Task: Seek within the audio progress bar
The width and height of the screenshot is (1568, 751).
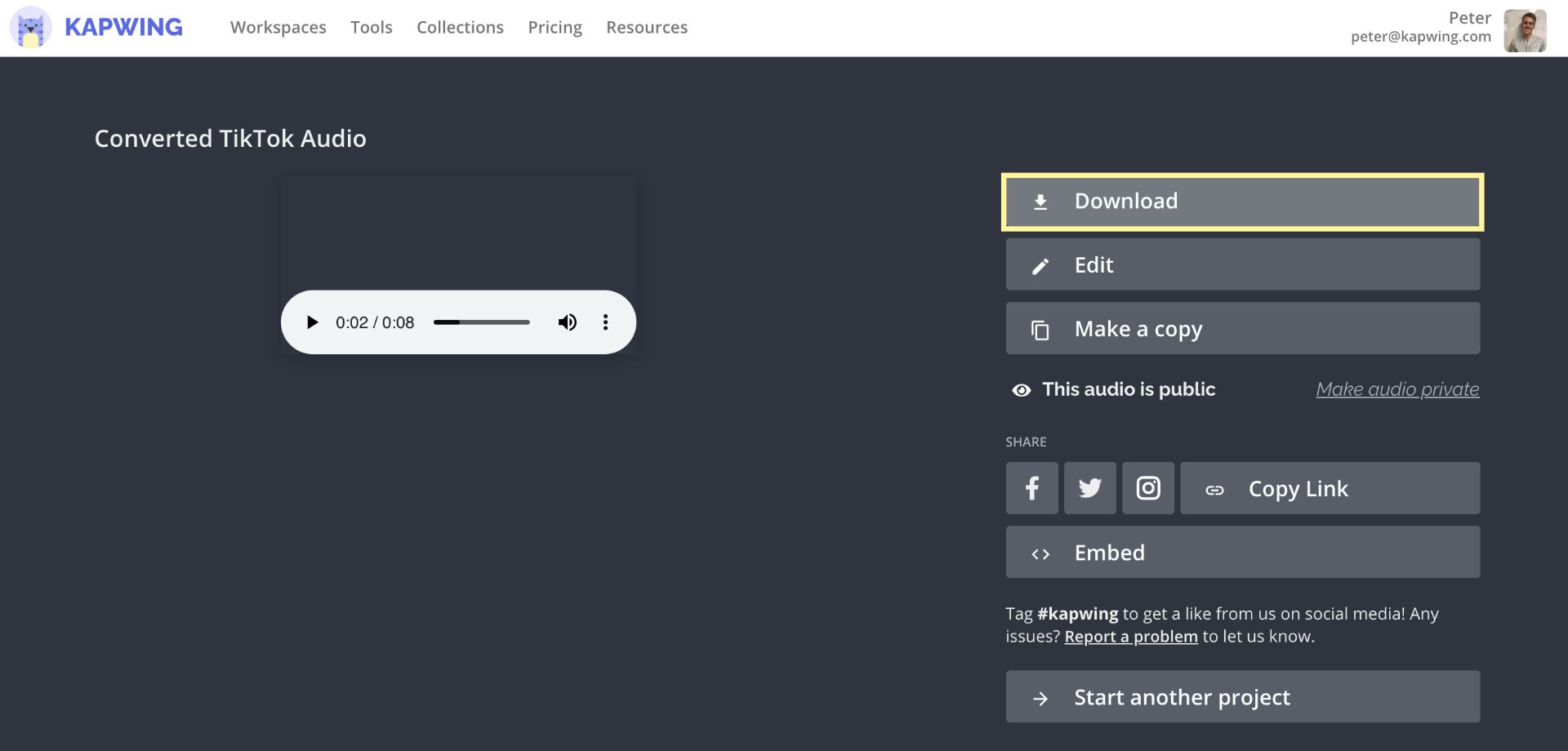Action: point(481,322)
